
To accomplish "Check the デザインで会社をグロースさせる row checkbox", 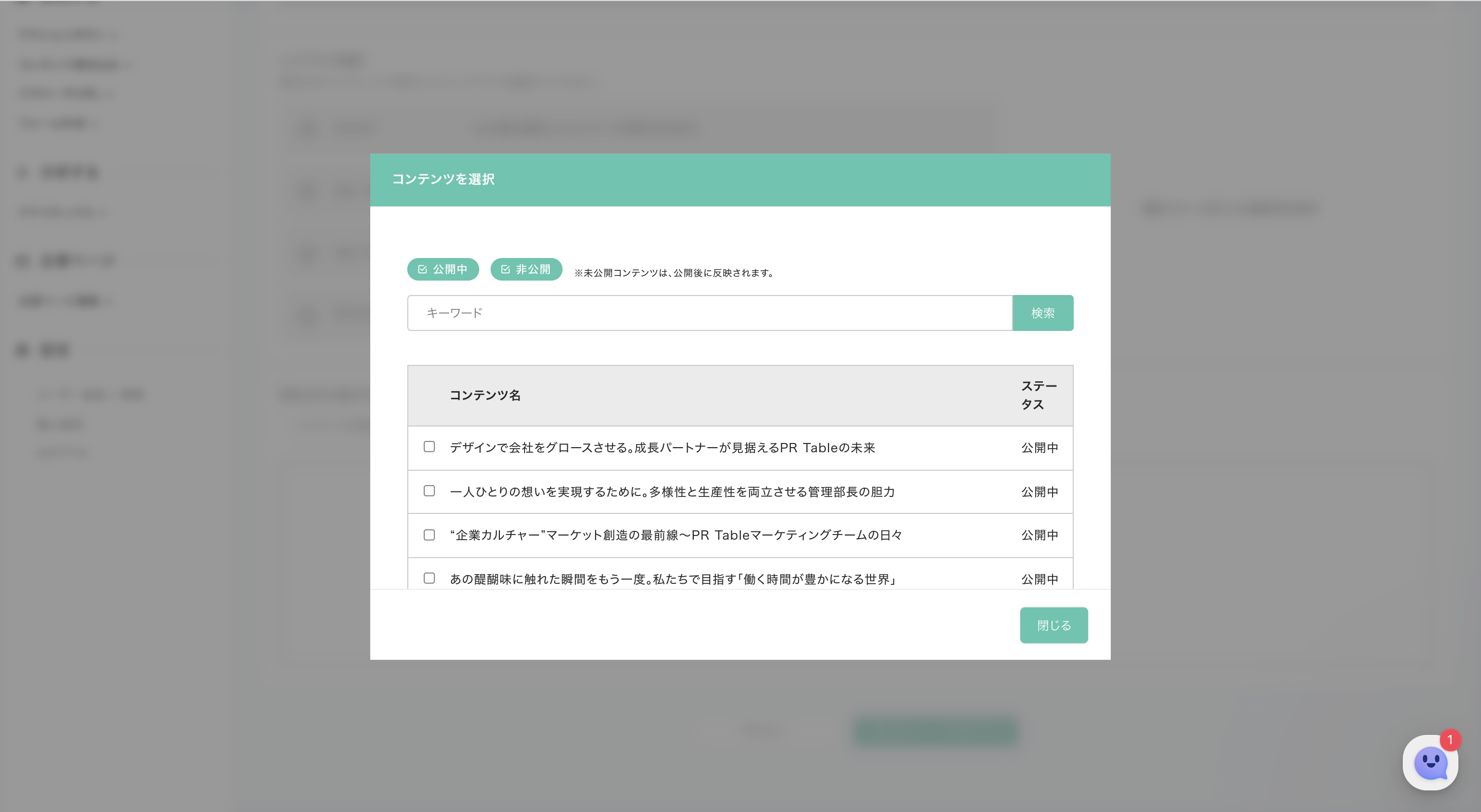I will pos(429,447).
